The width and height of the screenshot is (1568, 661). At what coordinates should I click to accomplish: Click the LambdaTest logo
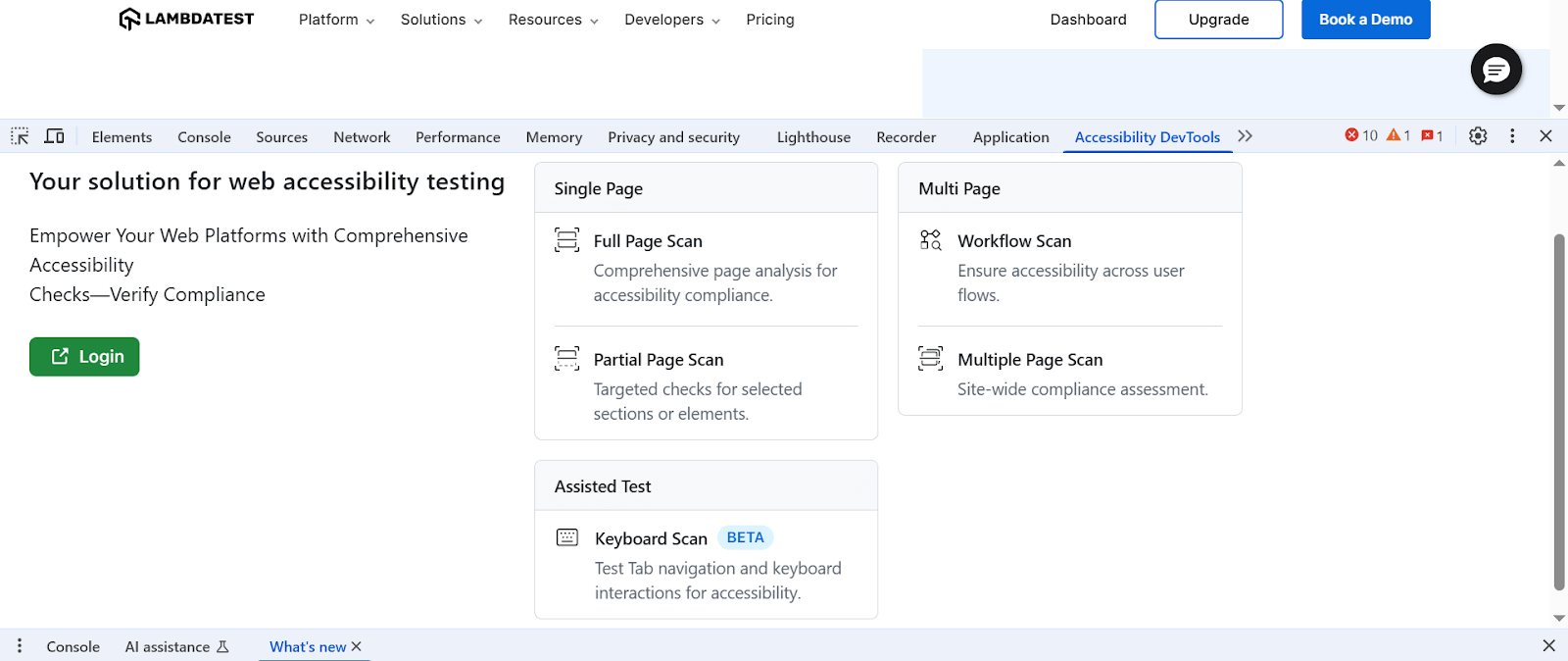click(186, 20)
